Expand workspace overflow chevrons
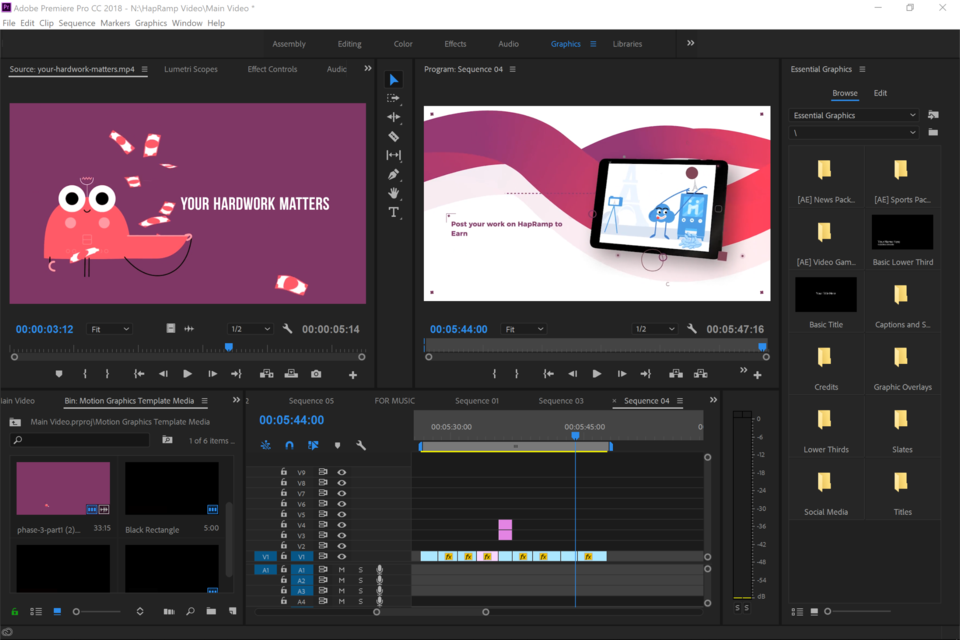Screen dimensions: 960x640 691,43
